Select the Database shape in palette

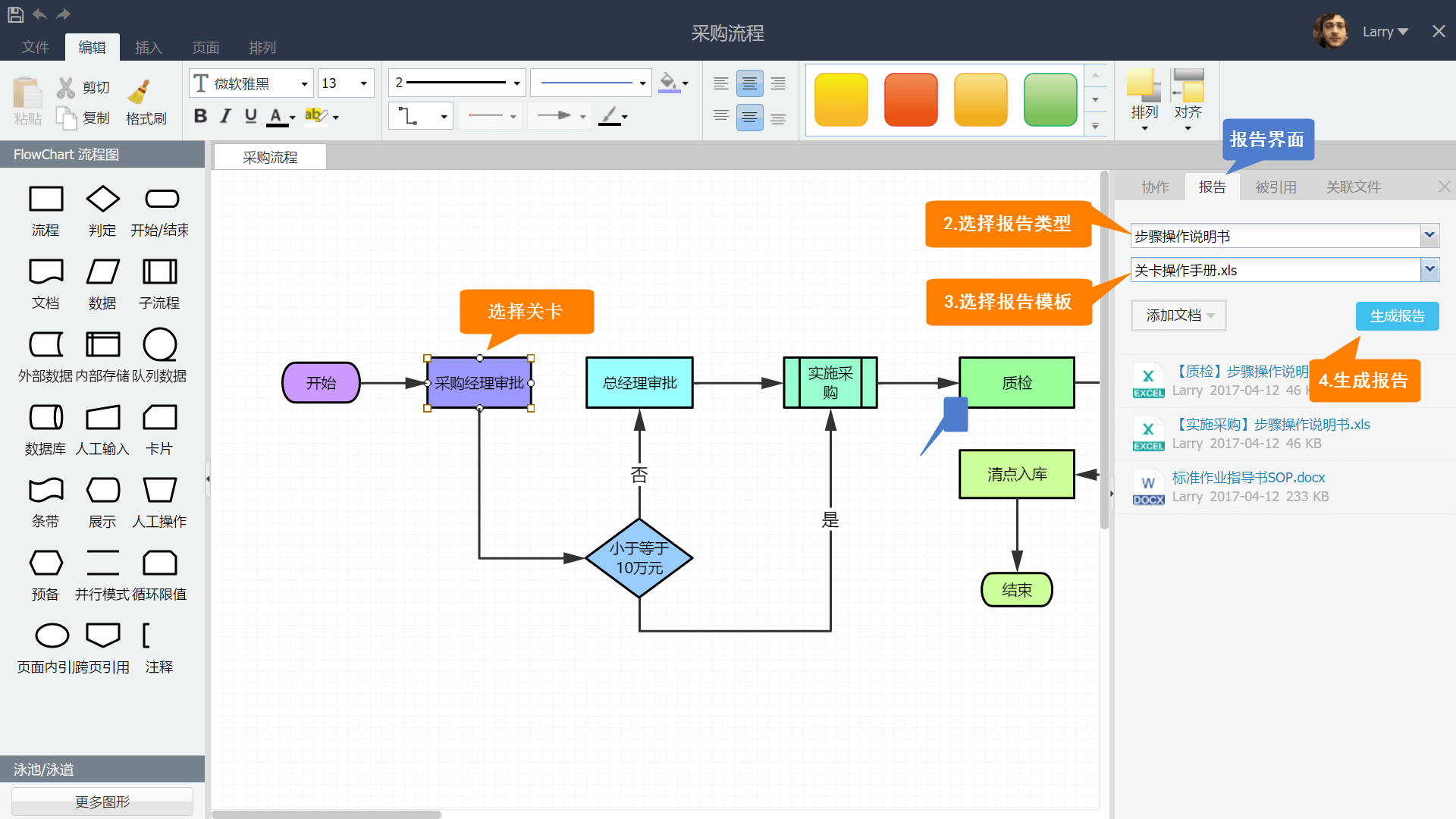pyautogui.click(x=45, y=417)
